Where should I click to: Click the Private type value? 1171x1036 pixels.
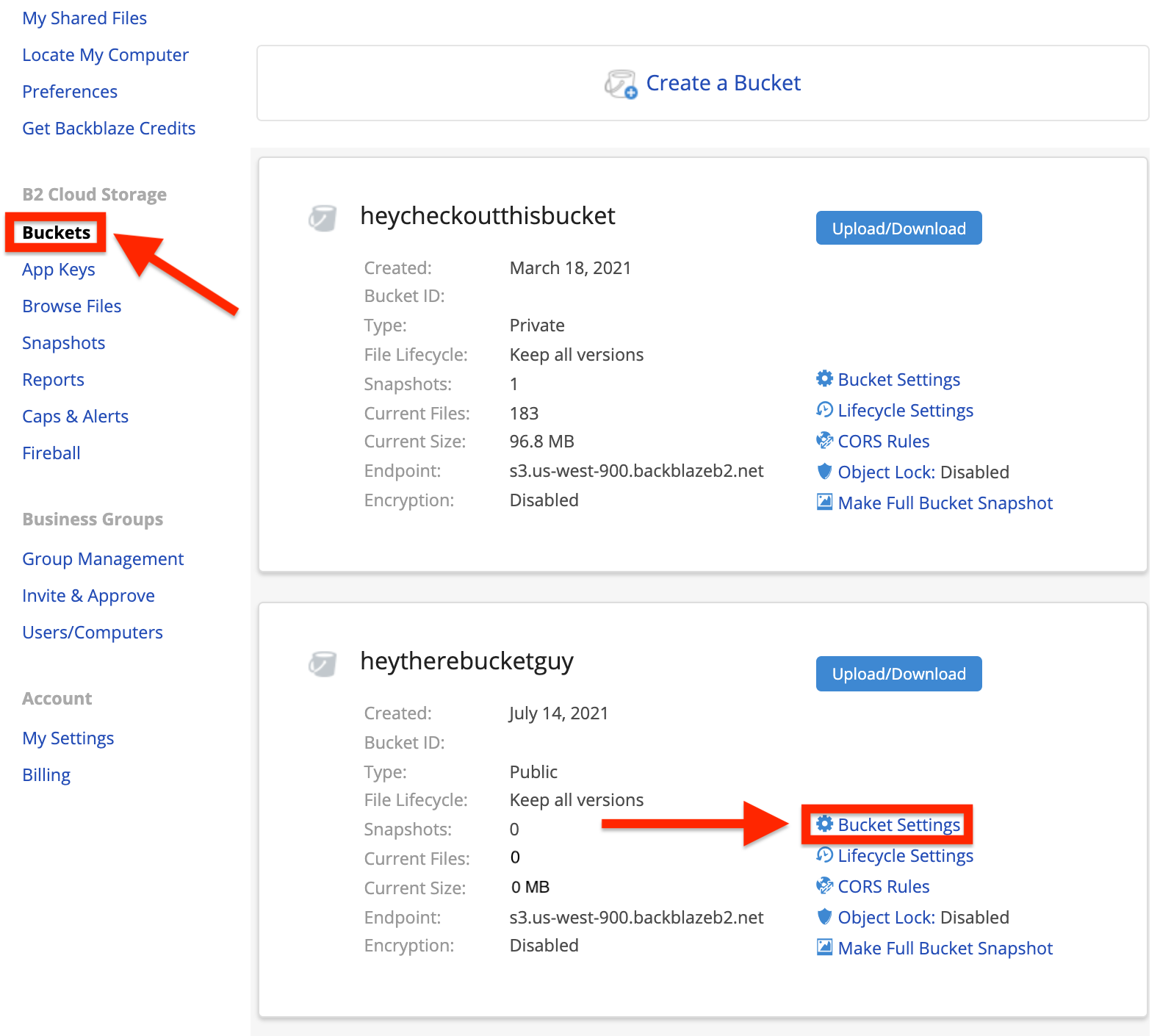pos(537,325)
